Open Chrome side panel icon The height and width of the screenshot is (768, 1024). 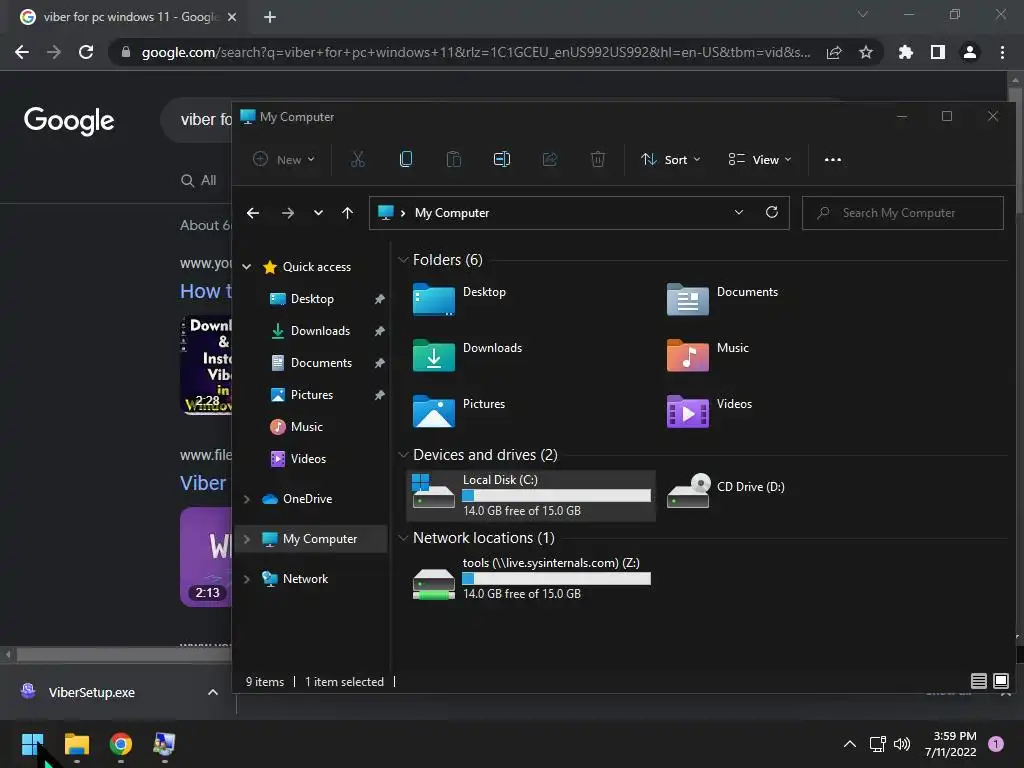(x=938, y=52)
